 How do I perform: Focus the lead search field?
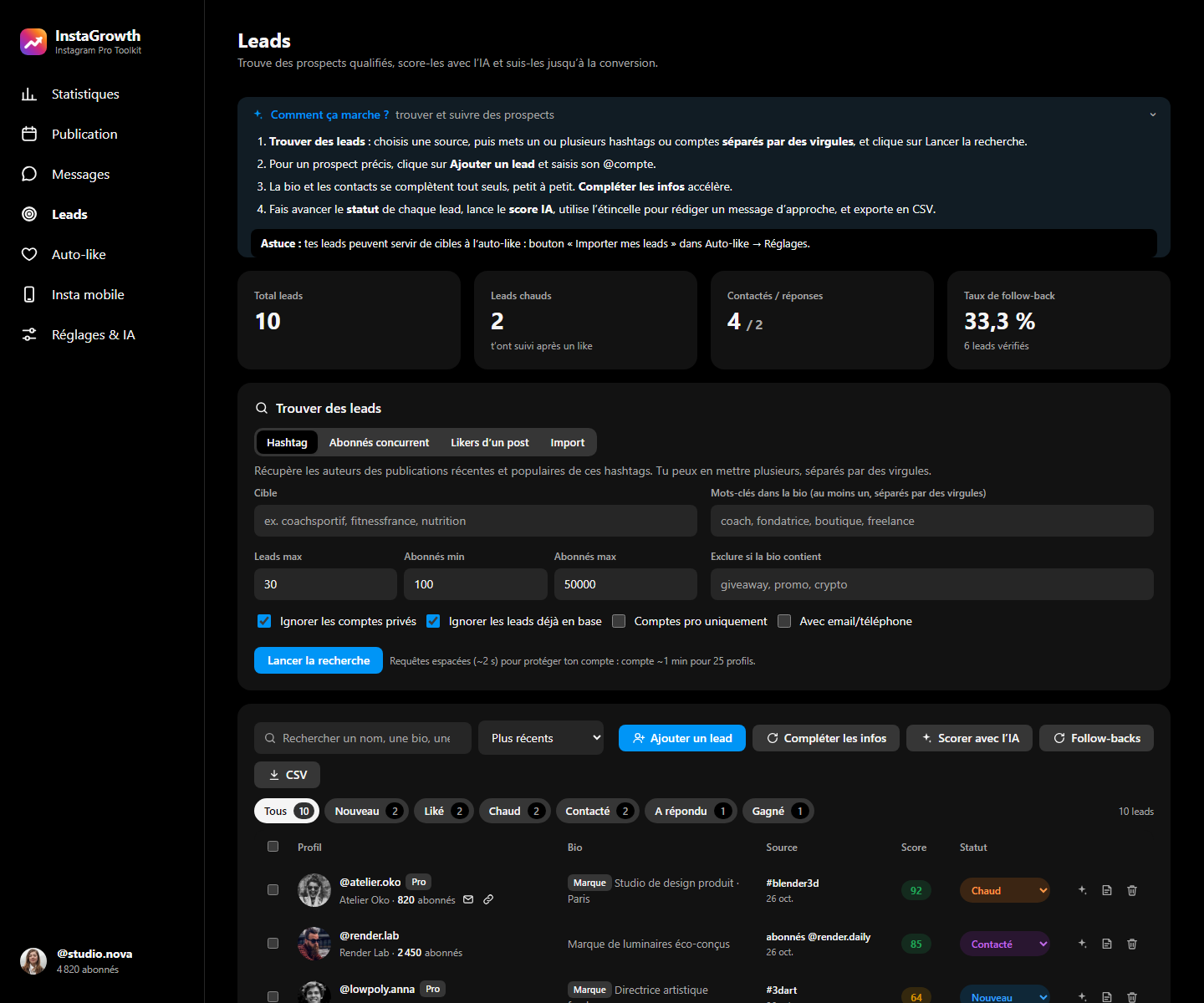point(363,738)
